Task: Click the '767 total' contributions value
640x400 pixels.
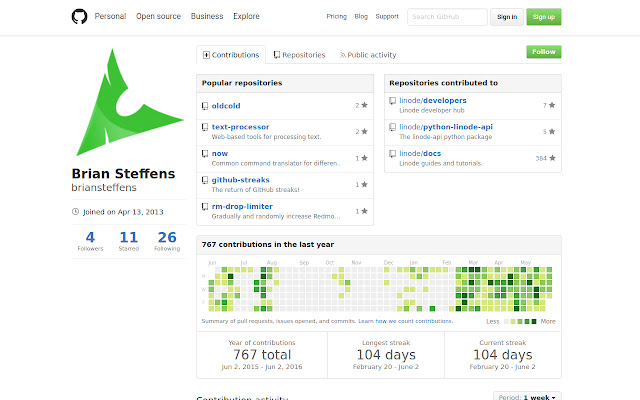Action: [x=262, y=355]
